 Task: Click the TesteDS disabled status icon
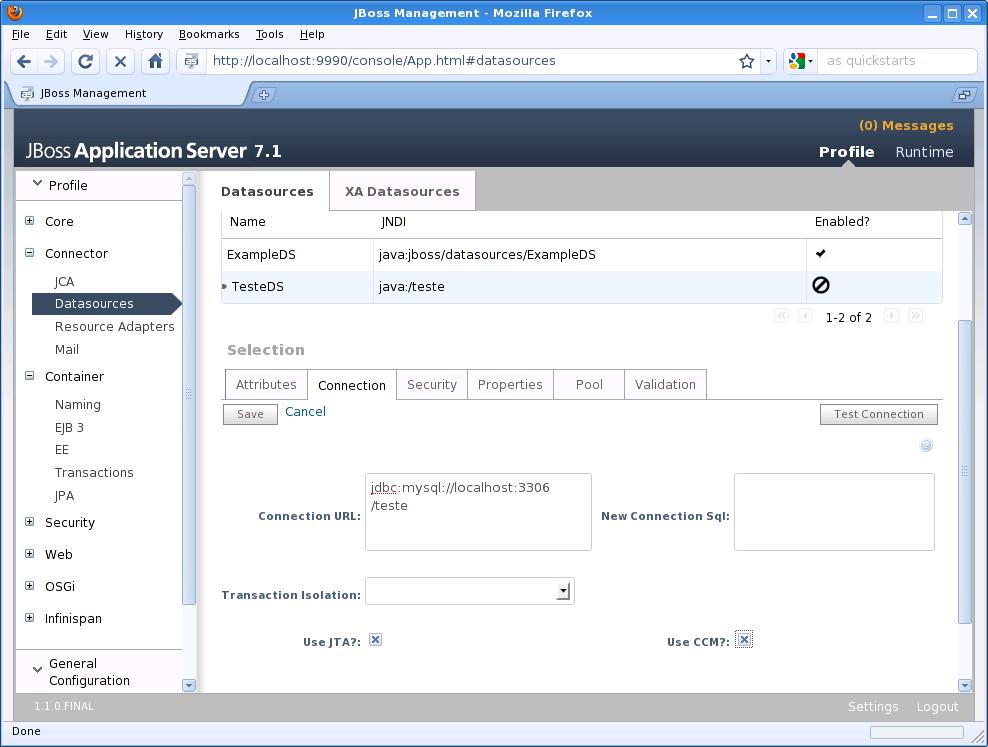click(820, 285)
